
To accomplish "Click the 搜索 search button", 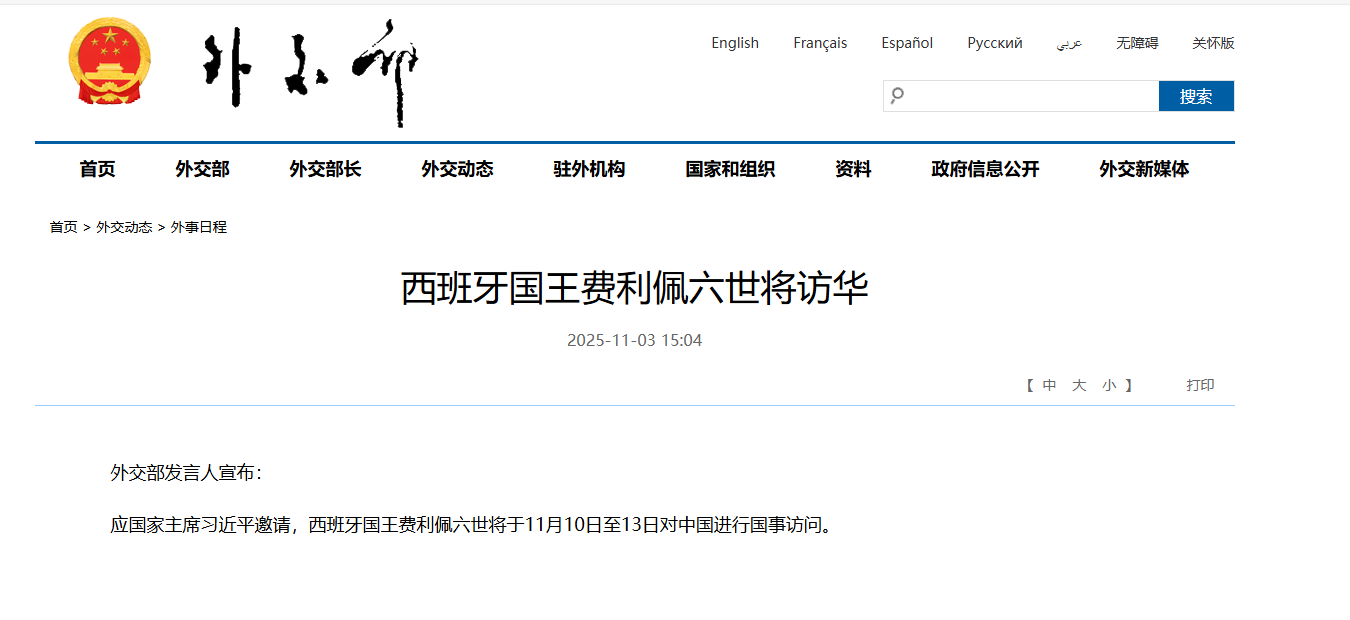I will tap(1195, 96).
